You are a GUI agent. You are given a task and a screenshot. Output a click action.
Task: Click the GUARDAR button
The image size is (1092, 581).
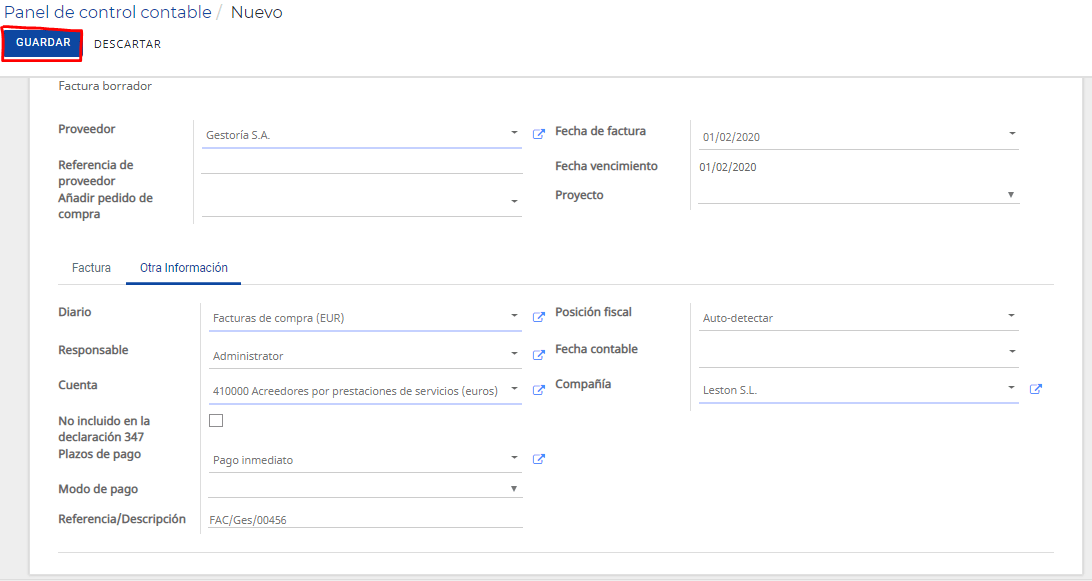pos(42,43)
